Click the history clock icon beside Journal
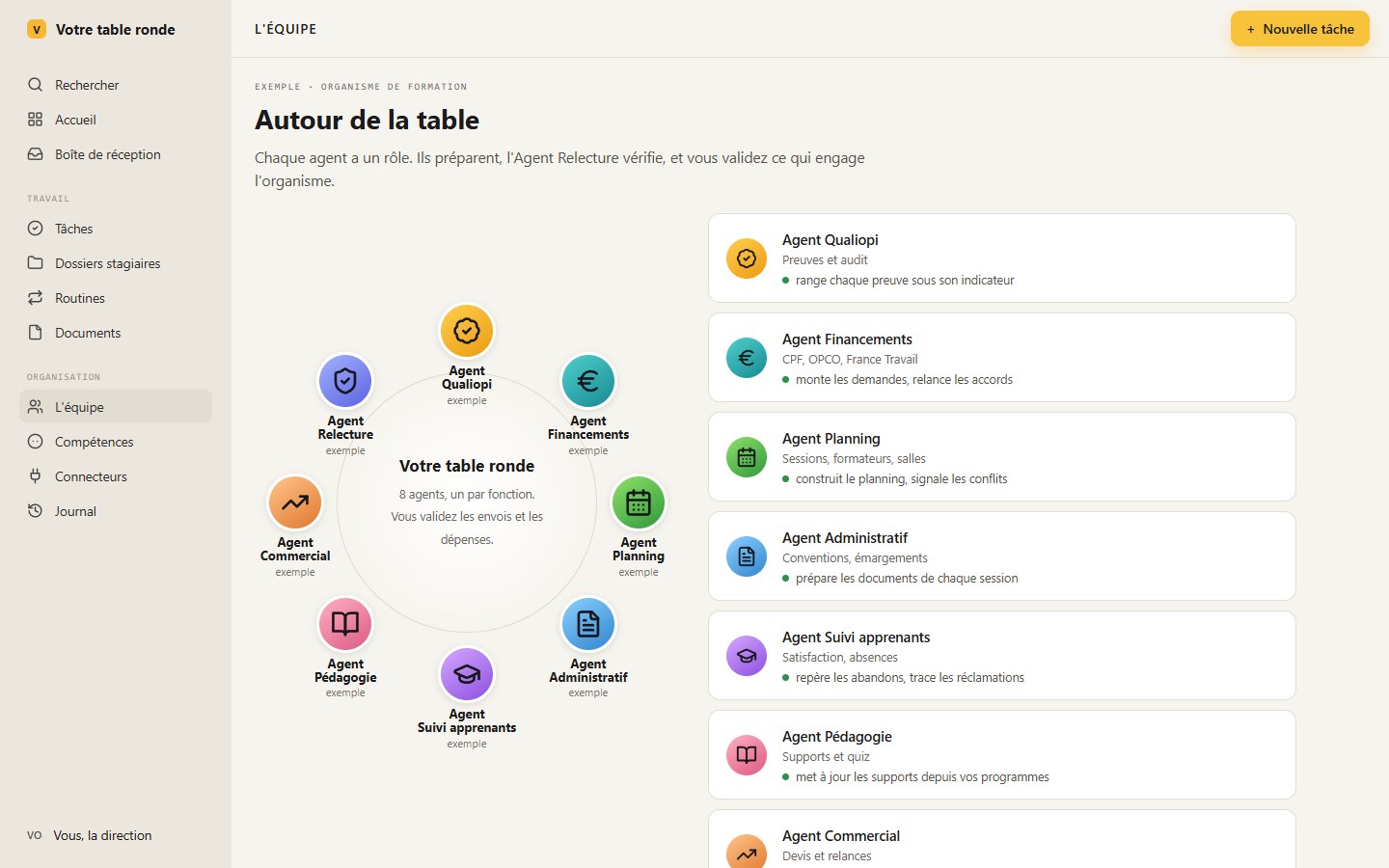 click(36, 511)
